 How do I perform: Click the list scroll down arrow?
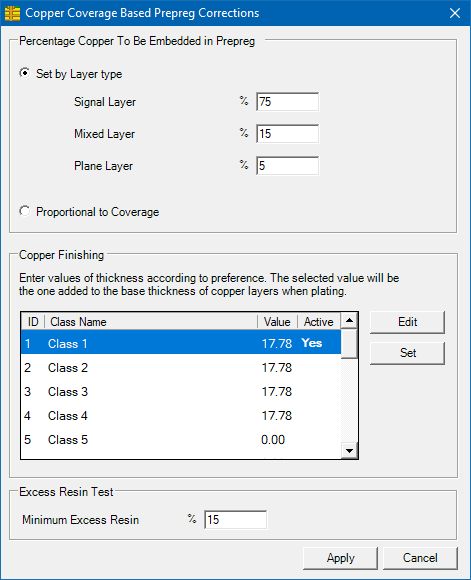point(349,451)
